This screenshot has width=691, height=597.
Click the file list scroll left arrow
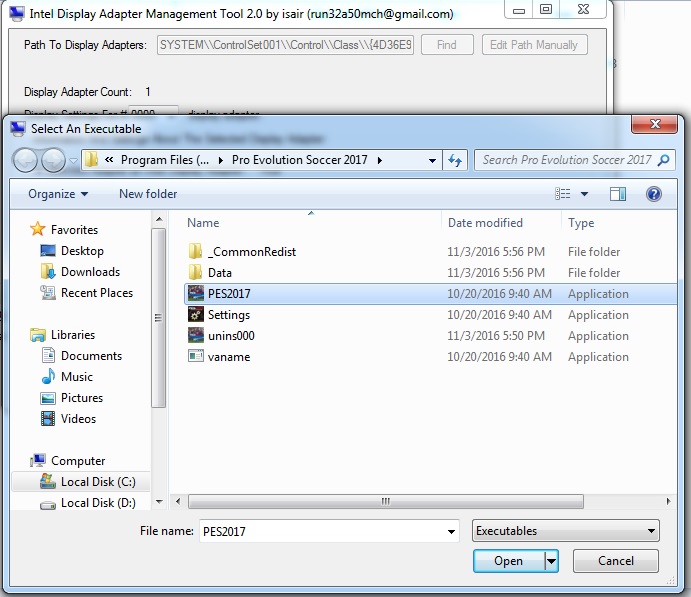[x=178, y=501]
